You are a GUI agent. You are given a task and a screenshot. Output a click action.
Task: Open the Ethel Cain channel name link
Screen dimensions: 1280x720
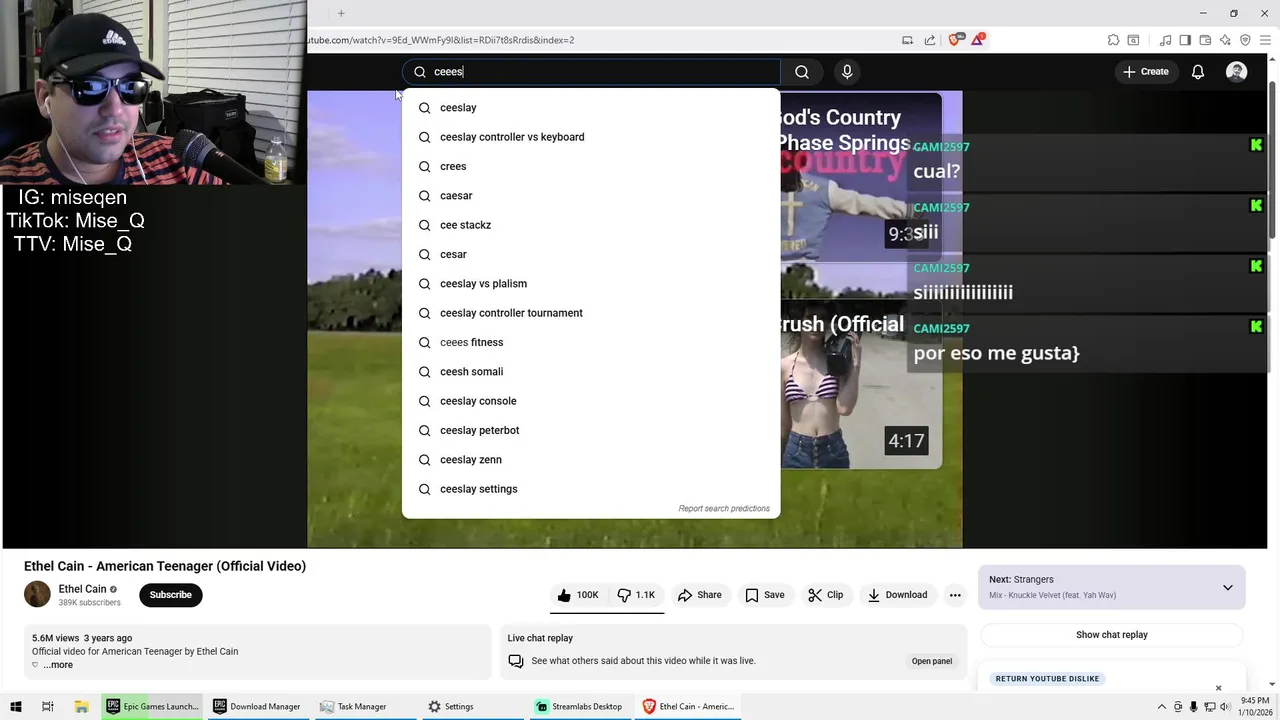(82, 589)
